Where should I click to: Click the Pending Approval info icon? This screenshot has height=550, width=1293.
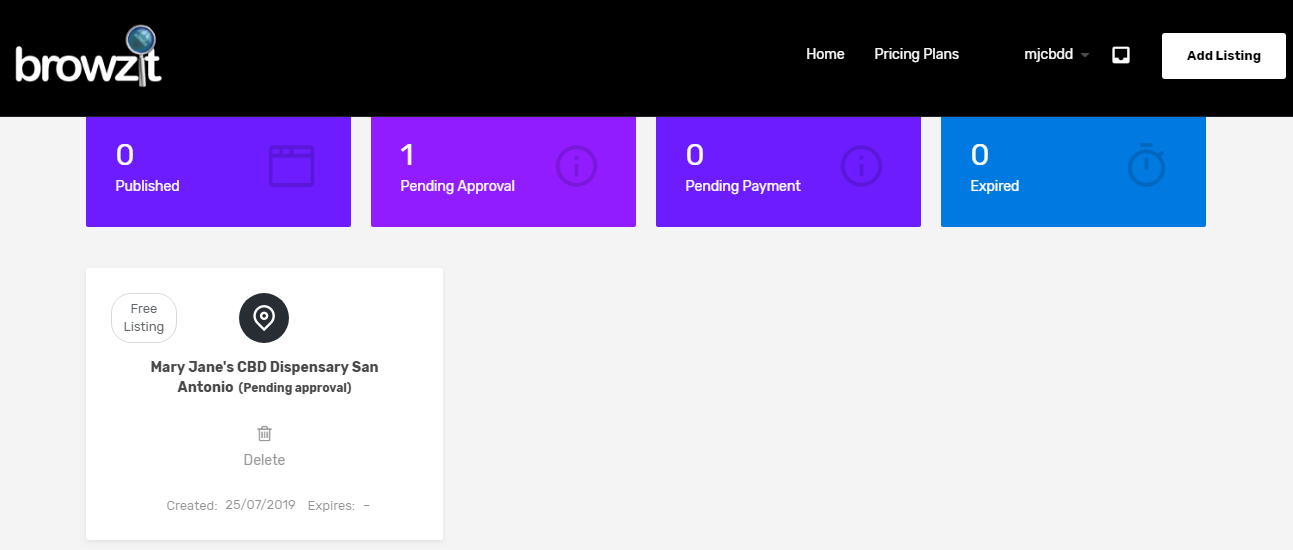576,166
